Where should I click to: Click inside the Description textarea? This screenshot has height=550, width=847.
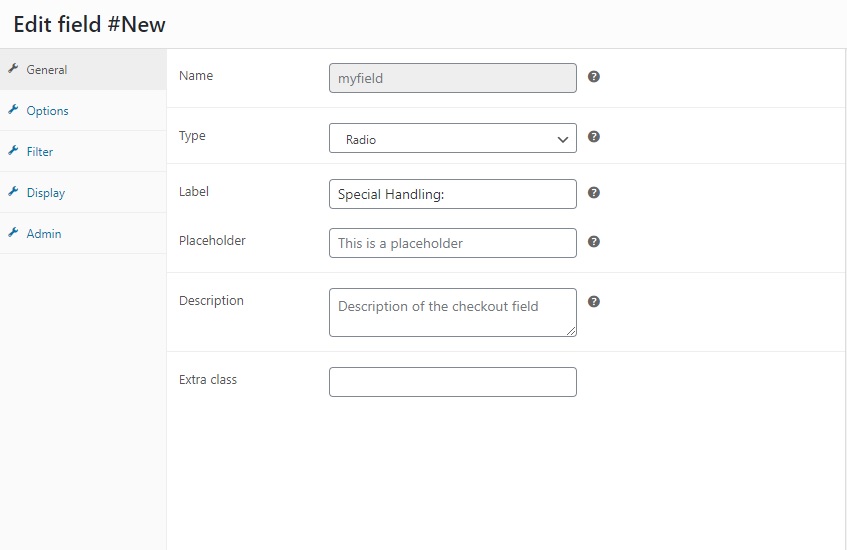point(453,312)
